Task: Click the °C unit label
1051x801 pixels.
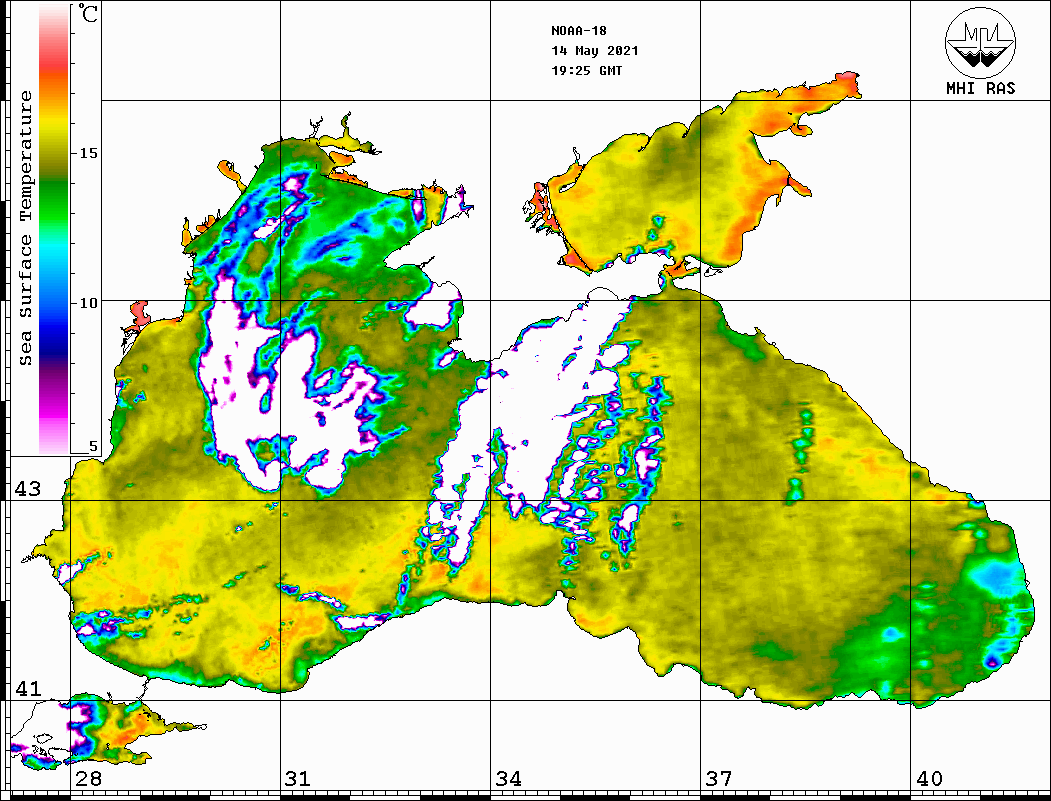Action: 88,13
